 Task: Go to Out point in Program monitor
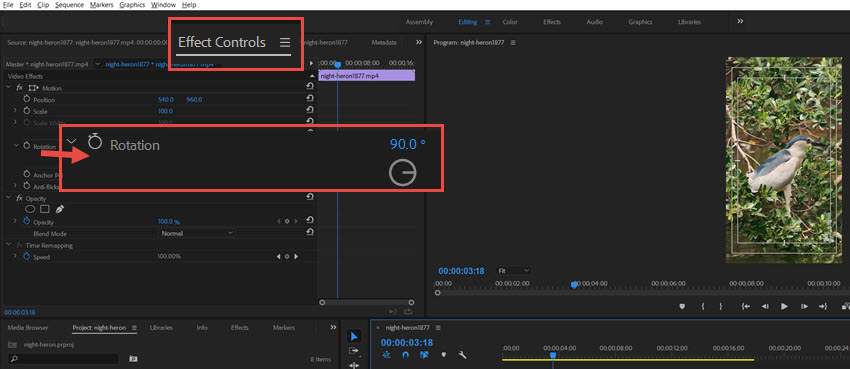point(823,307)
